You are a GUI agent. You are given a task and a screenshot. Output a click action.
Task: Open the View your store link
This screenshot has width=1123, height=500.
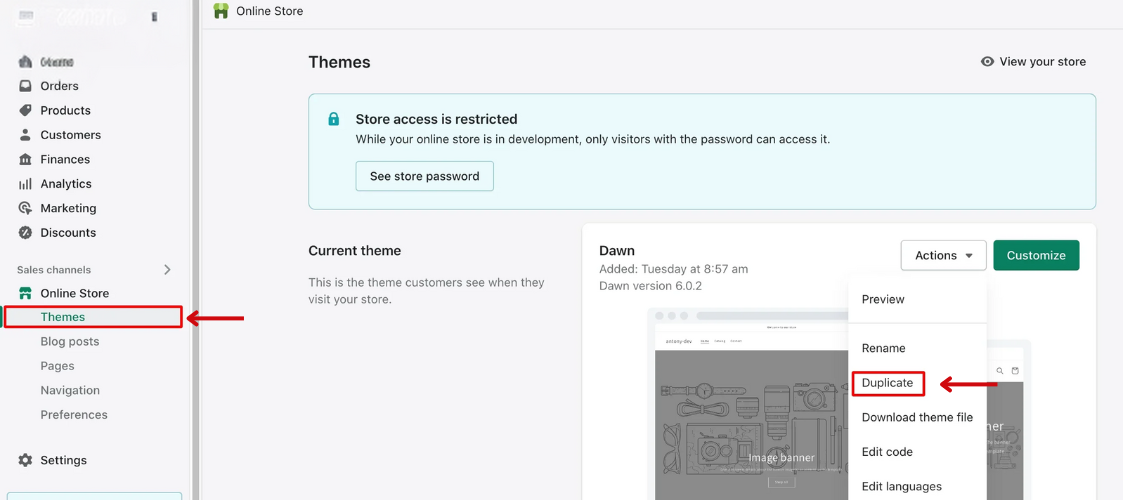click(x=1033, y=62)
